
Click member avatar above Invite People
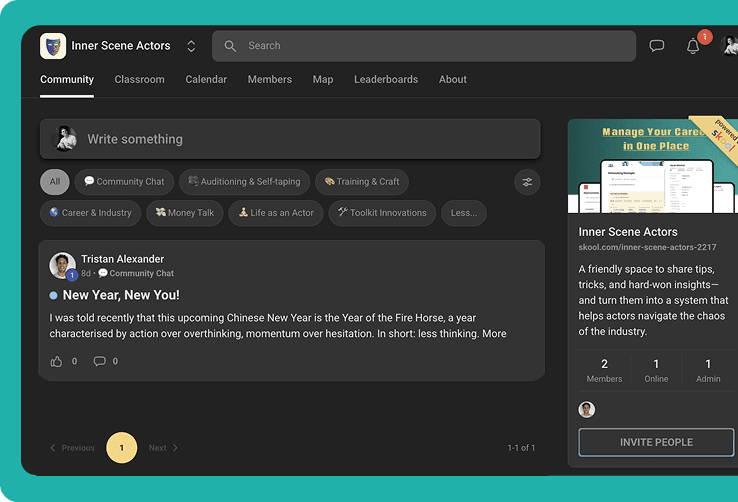[586, 410]
